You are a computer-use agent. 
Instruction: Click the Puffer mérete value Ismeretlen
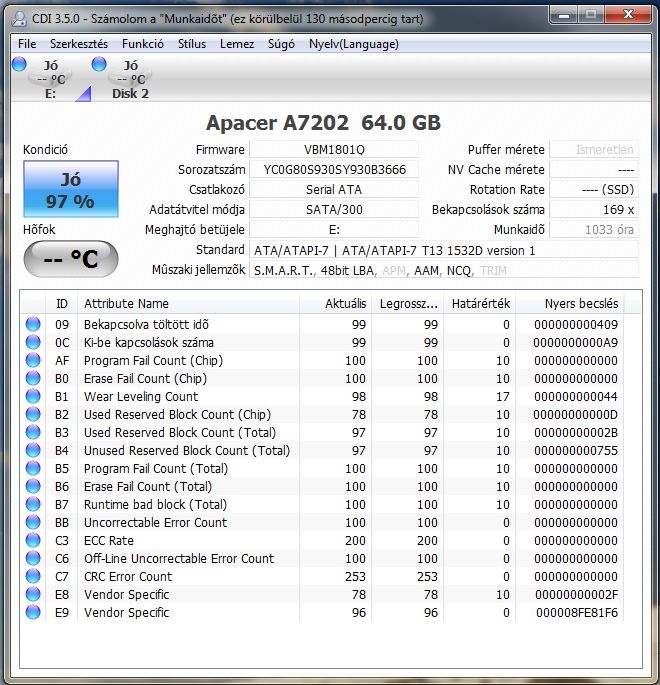[594, 150]
